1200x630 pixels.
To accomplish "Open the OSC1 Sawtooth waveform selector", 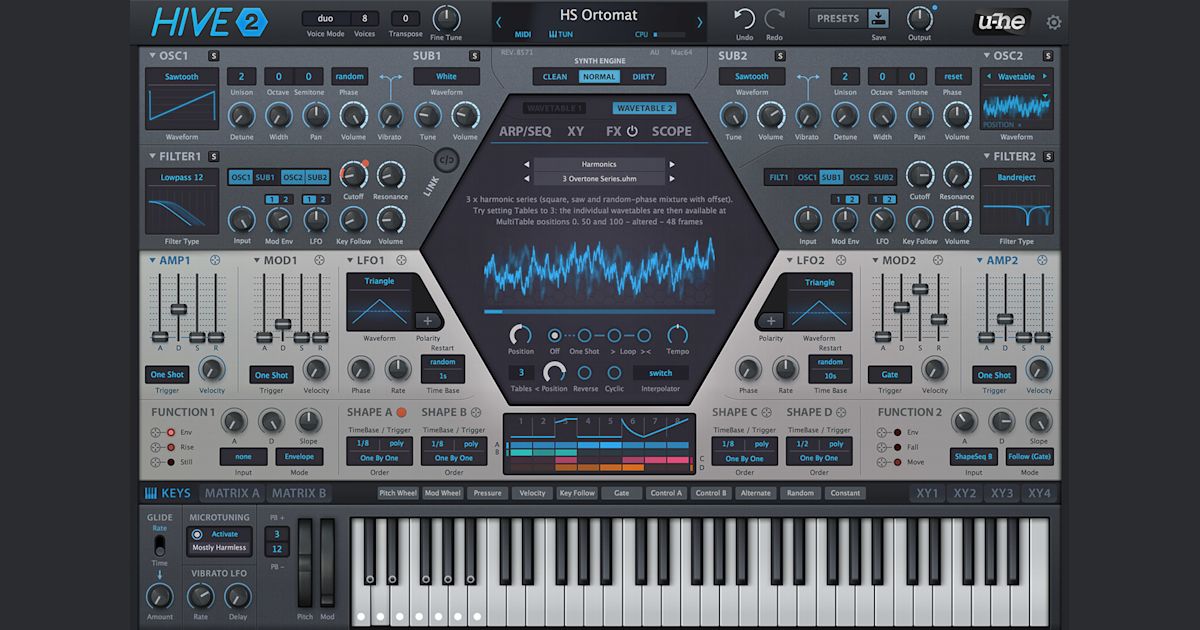I will tap(181, 76).
